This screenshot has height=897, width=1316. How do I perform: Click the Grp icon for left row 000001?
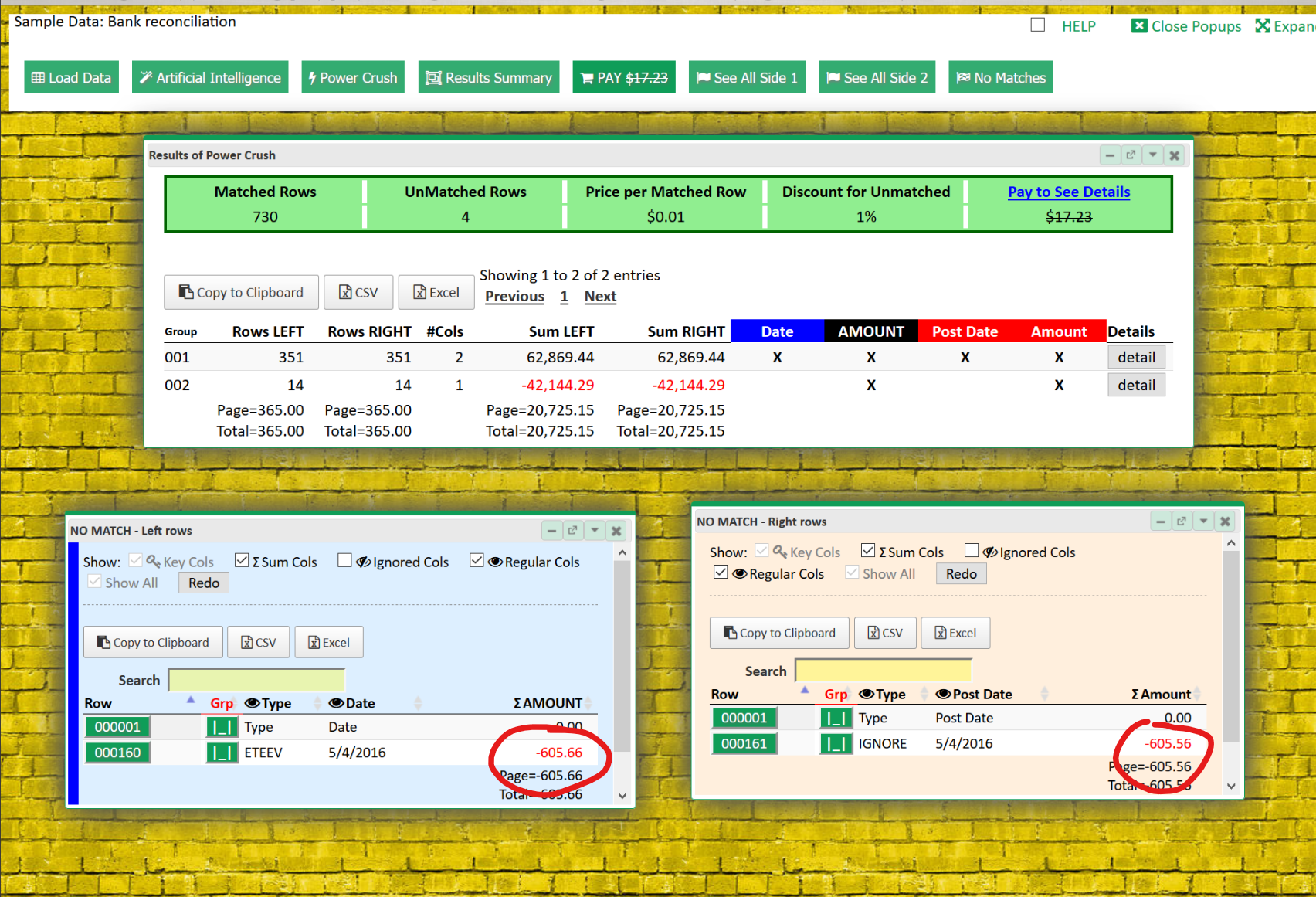(222, 727)
